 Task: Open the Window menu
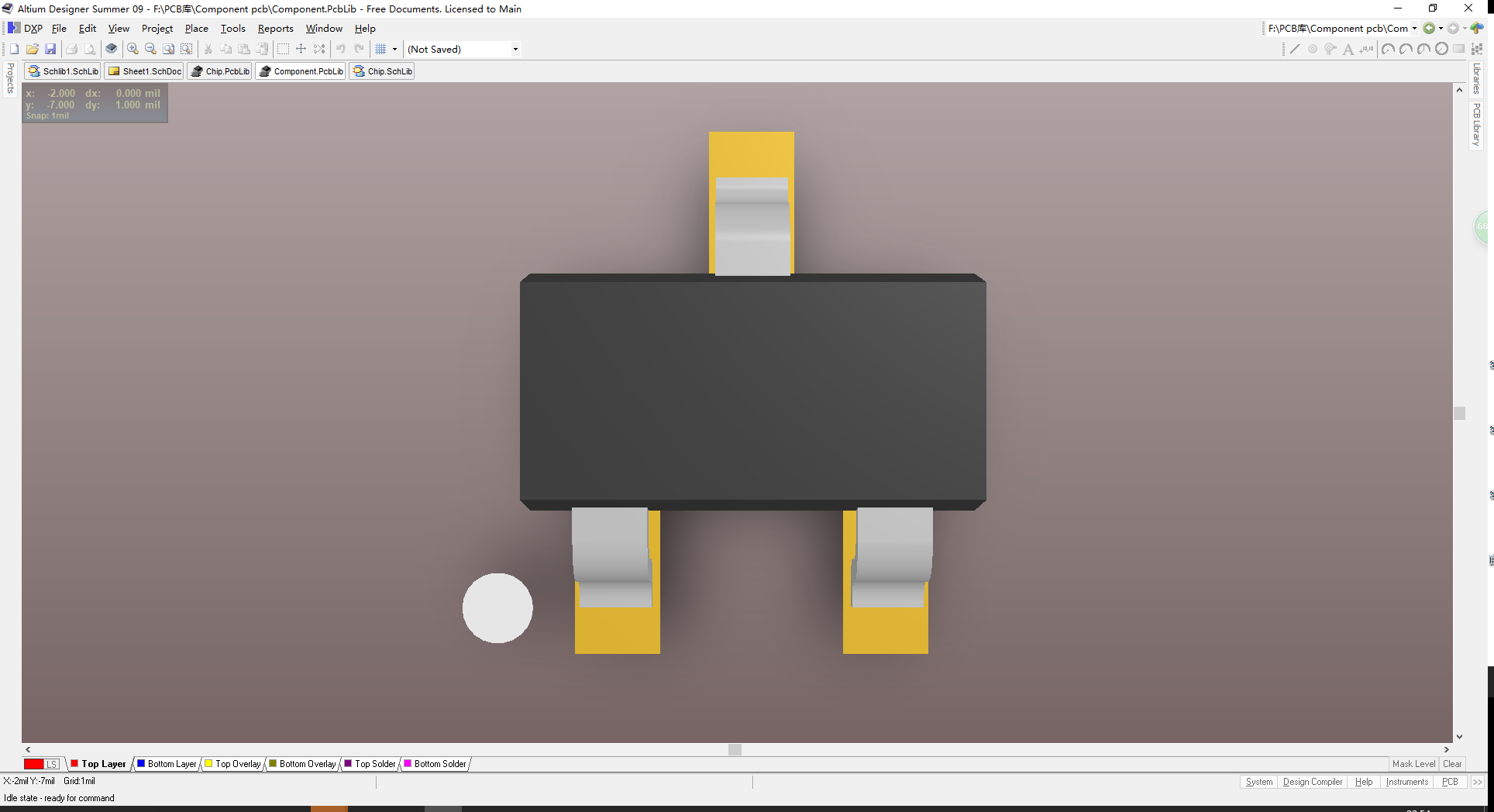pyautogui.click(x=324, y=29)
